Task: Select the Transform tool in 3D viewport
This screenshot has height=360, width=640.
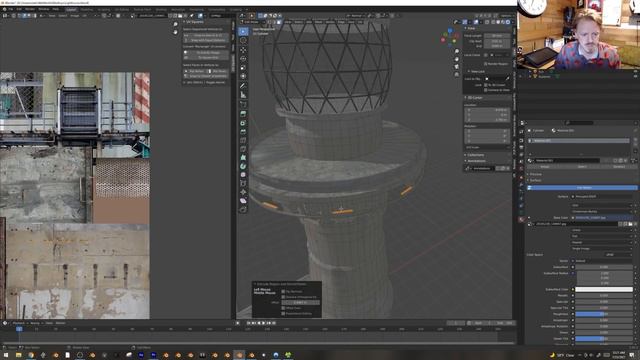Action: click(243, 76)
